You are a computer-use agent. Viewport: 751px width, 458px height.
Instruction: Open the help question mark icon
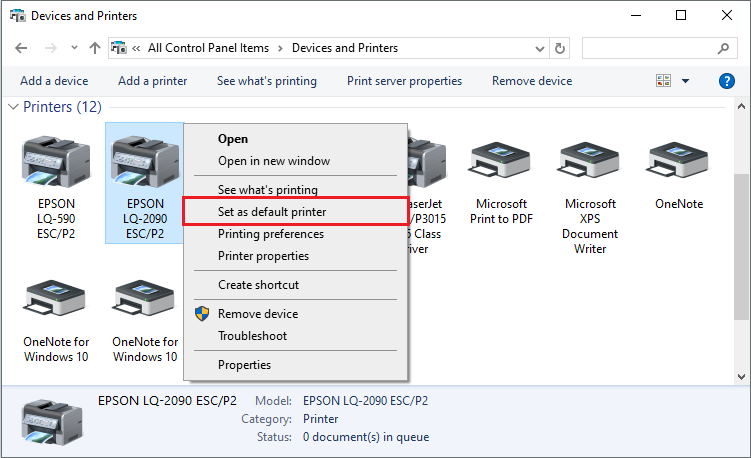(727, 81)
